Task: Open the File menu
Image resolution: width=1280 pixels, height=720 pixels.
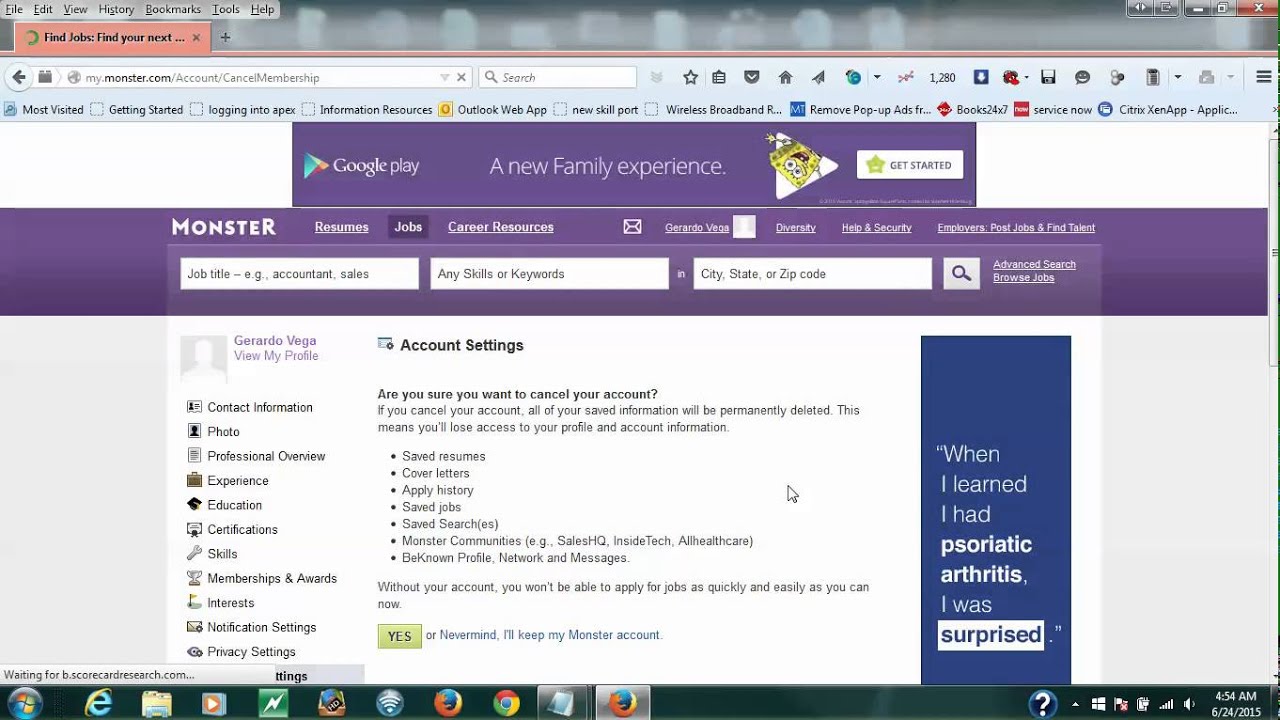Action: click(x=14, y=9)
